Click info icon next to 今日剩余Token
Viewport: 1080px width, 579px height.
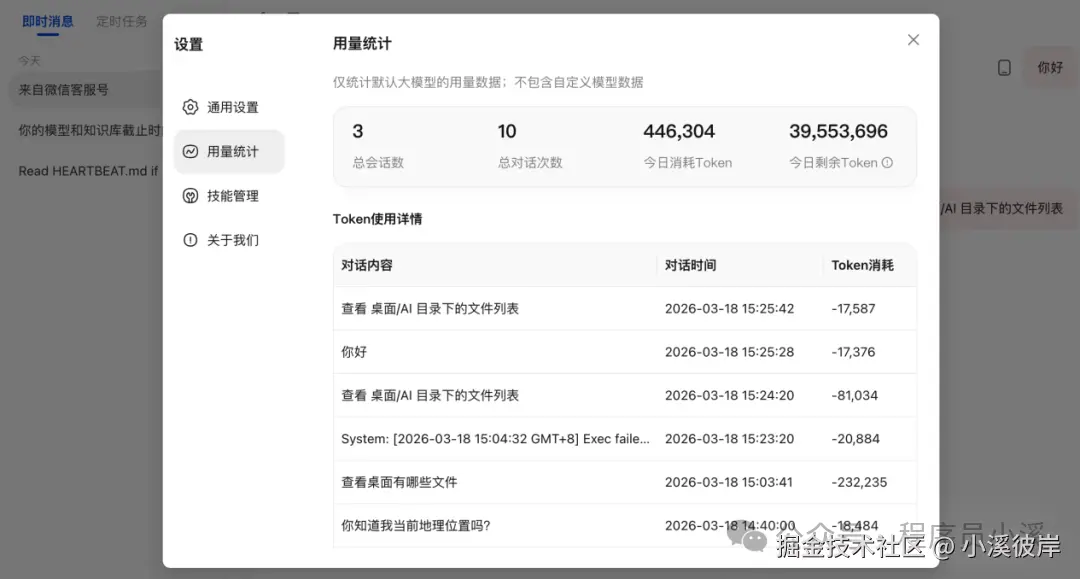coord(887,162)
